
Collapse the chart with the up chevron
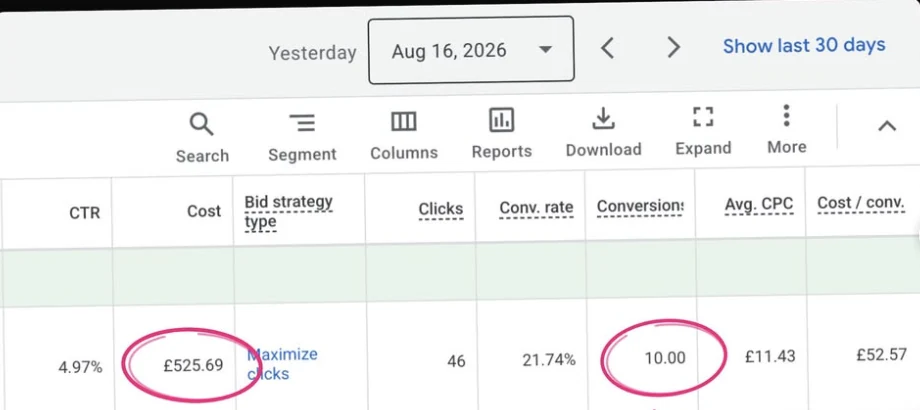[x=887, y=126]
